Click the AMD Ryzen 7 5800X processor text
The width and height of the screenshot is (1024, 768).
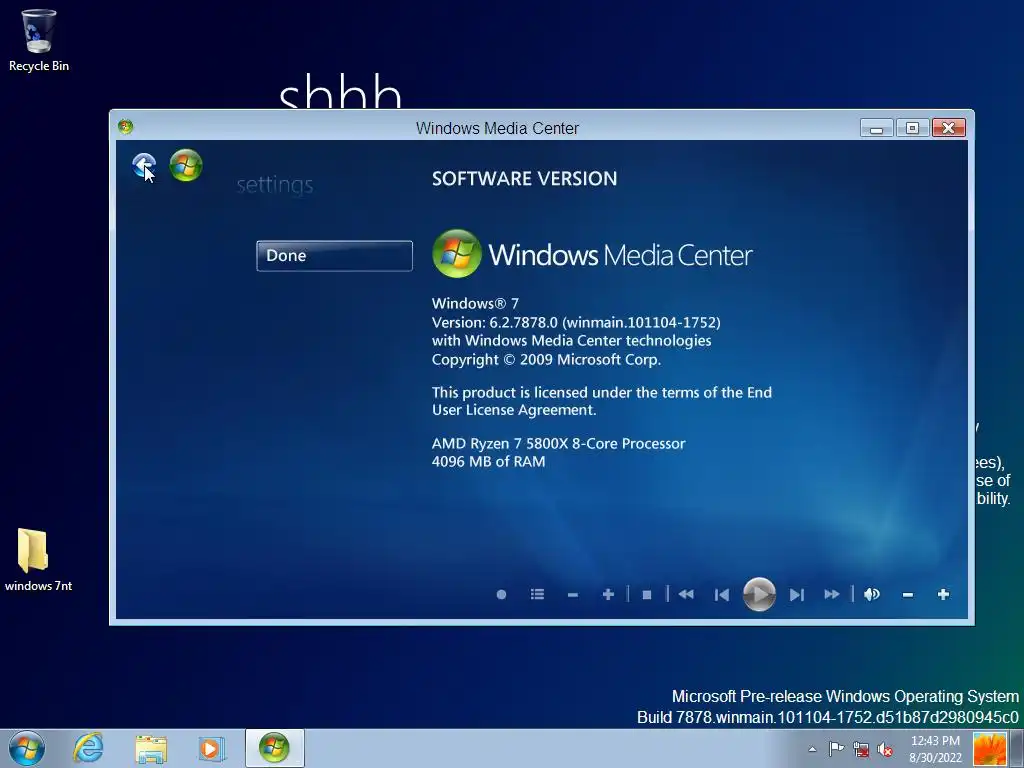558,443
